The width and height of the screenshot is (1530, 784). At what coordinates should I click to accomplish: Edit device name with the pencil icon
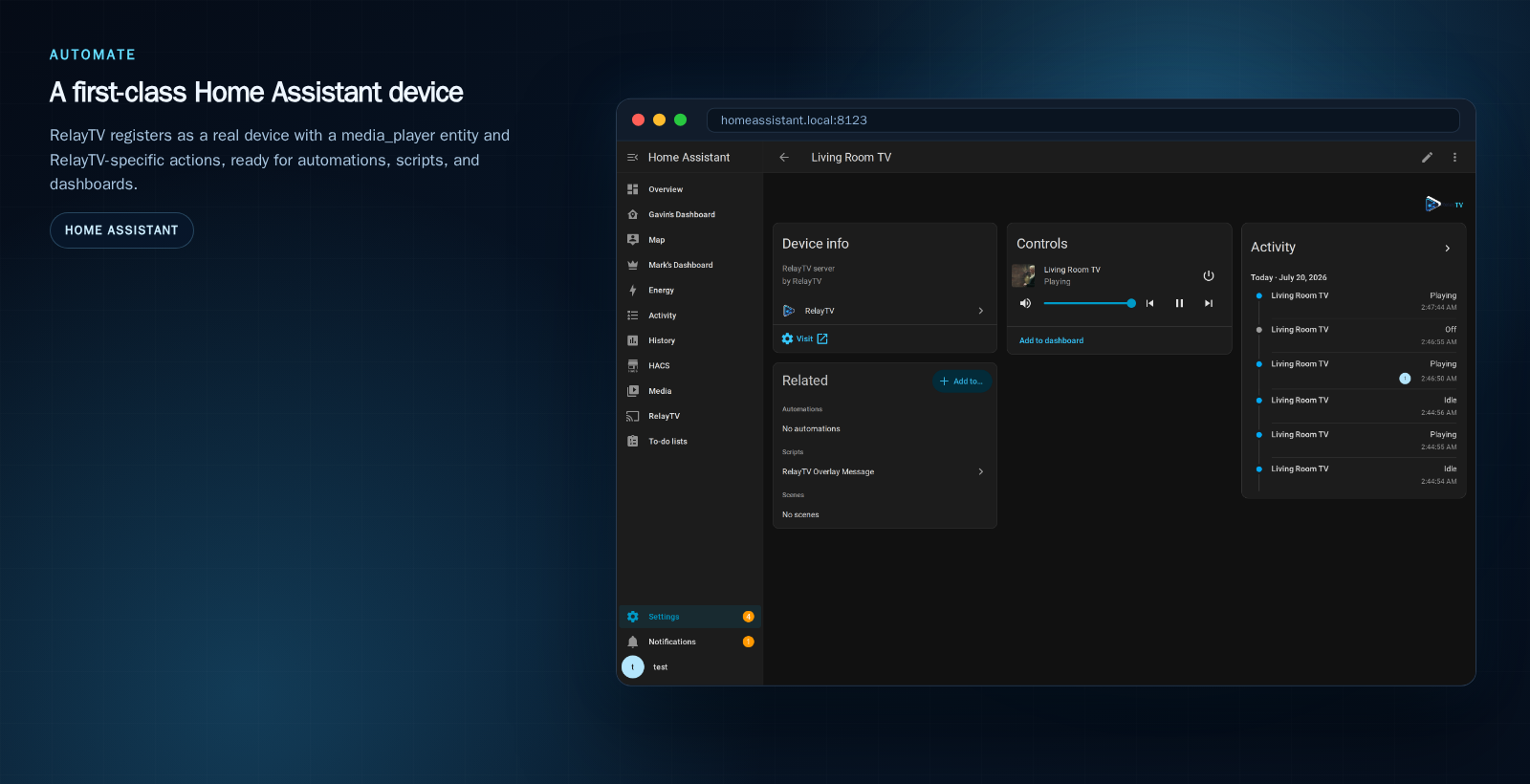pyautogui.click(x=1427, y=158)
